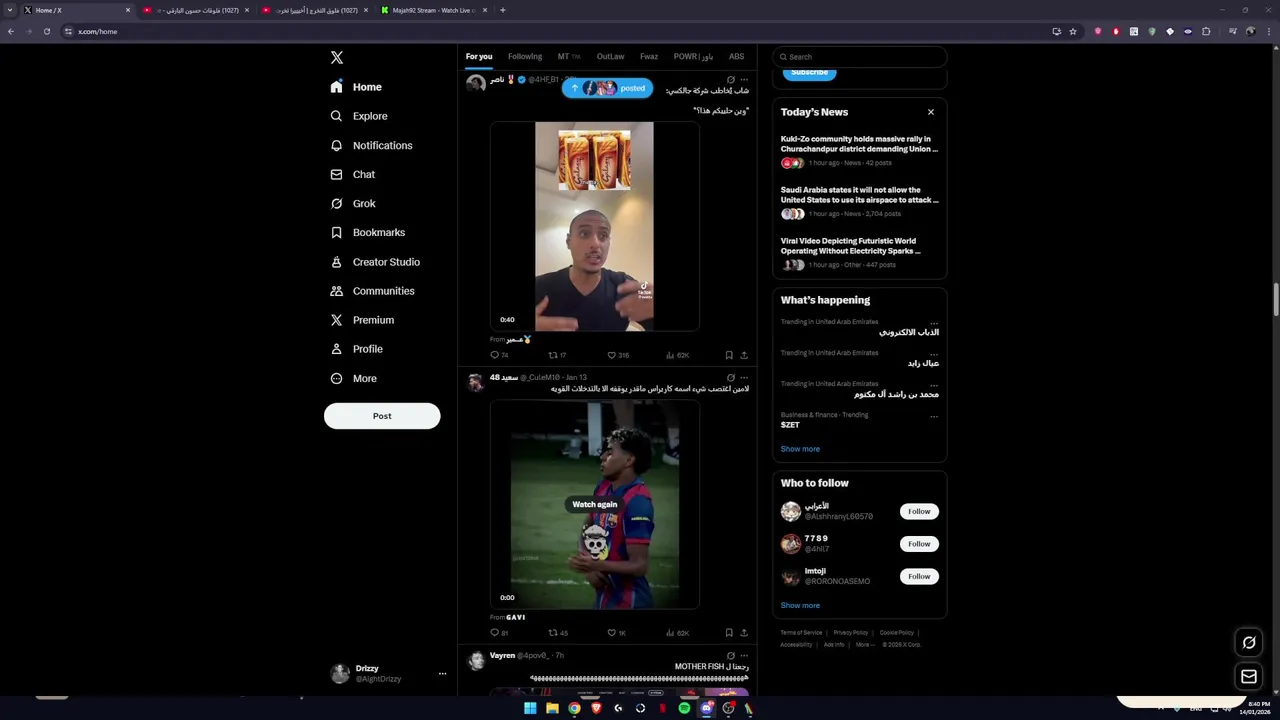Open Spotify from the taskbar

684,708
